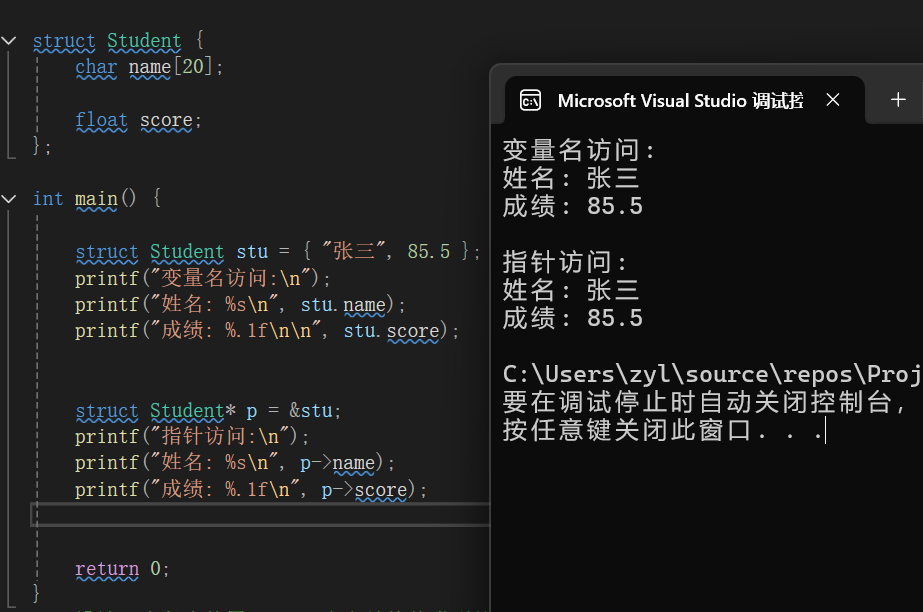This screenshot has width=923, height=612.
Task: Click the float keyword in the struct
Action: click(101, 120)
